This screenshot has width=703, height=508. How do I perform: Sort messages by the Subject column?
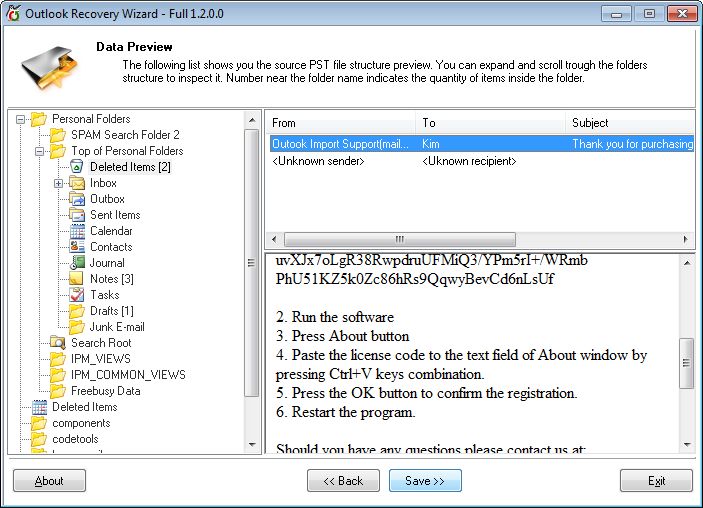point(630,123)
